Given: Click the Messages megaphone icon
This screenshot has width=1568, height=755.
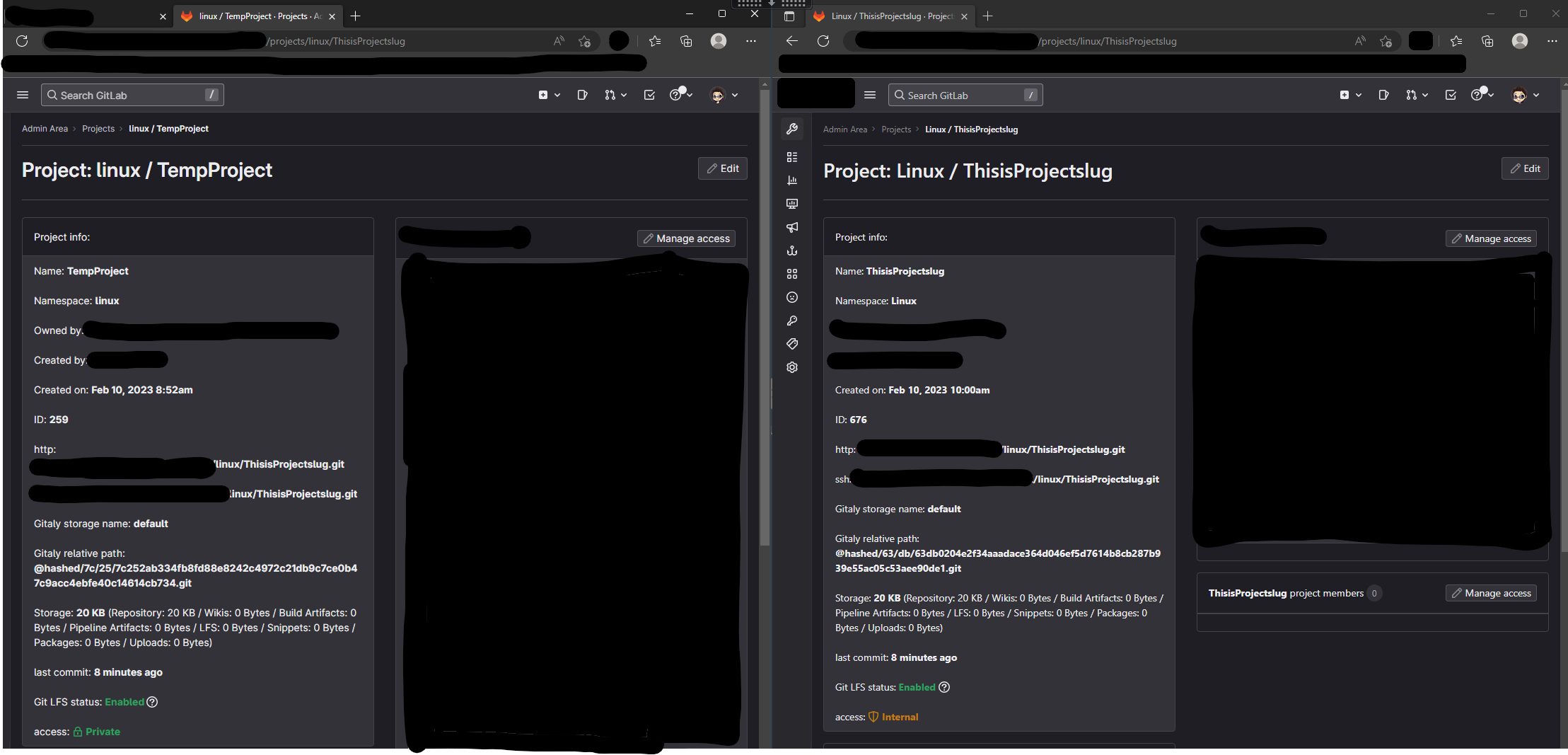Looking at the screenshot, I should [792, 227].
